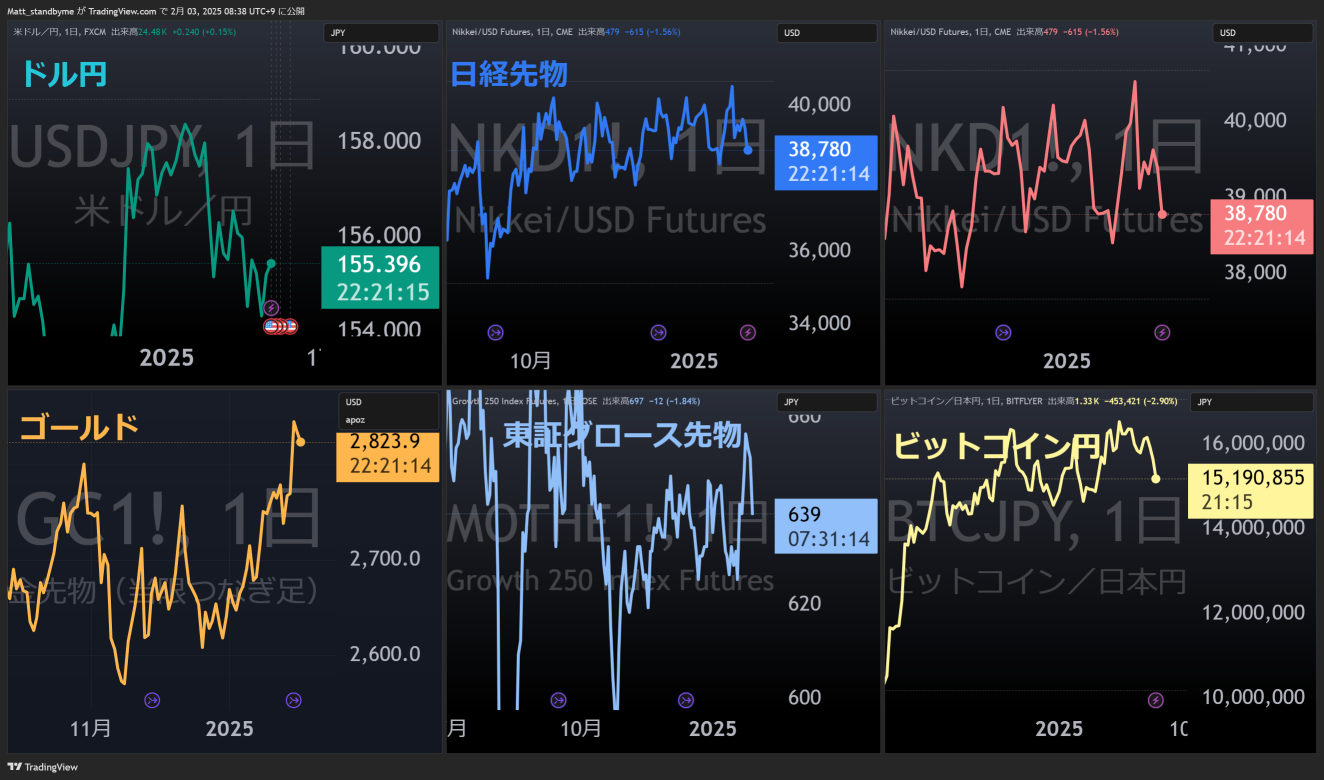Click the 34,000 value on blue Nikkei axis
The image size is (1324, 780).
[x=818, y=323]
